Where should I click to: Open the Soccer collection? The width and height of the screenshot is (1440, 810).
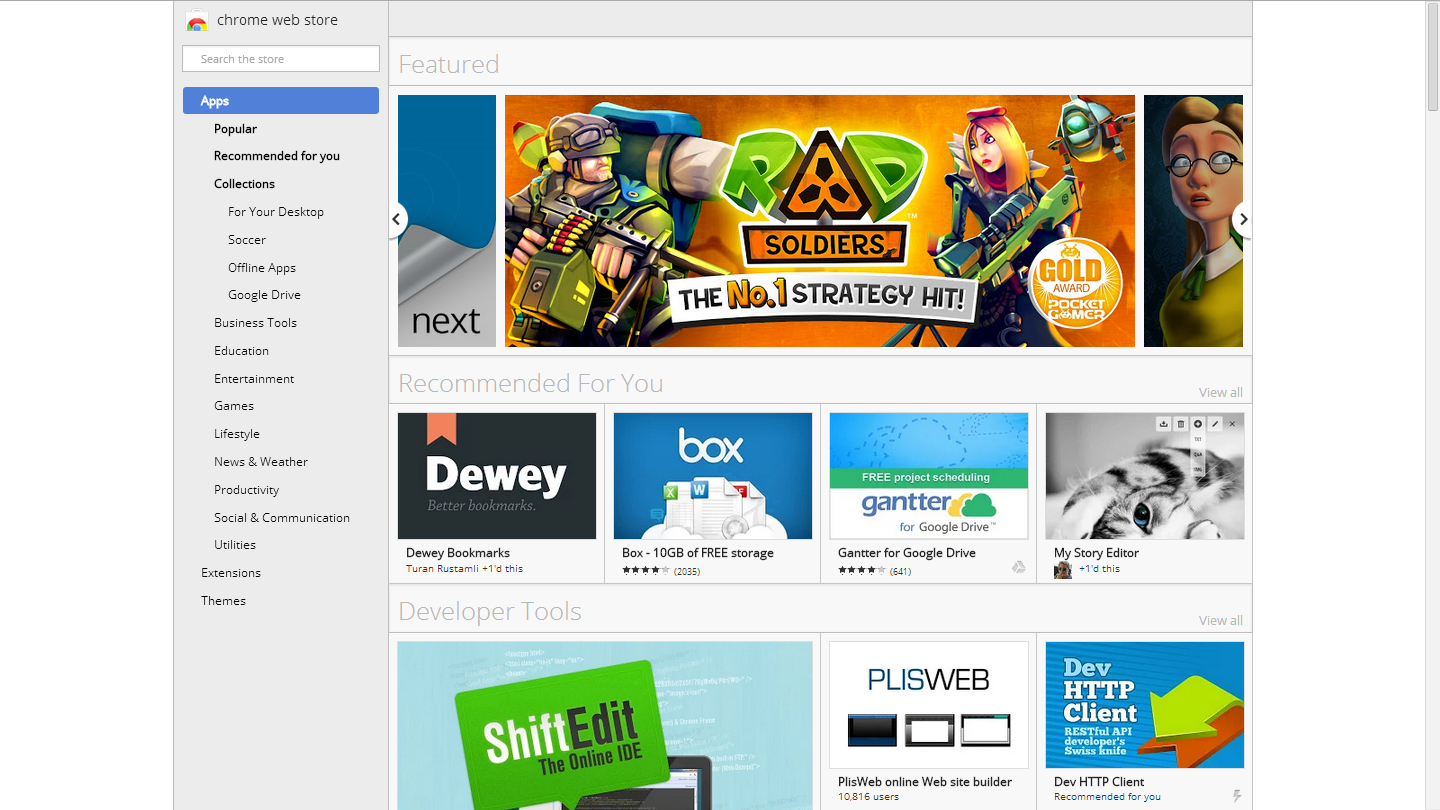[247, 240]
